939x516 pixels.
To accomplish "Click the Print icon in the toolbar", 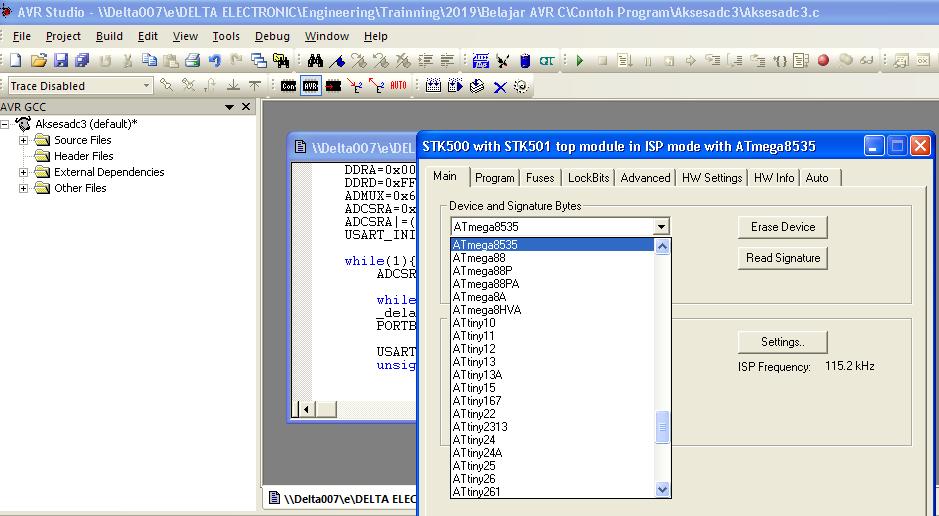I will pyautogui.click(x=192, y=61).
